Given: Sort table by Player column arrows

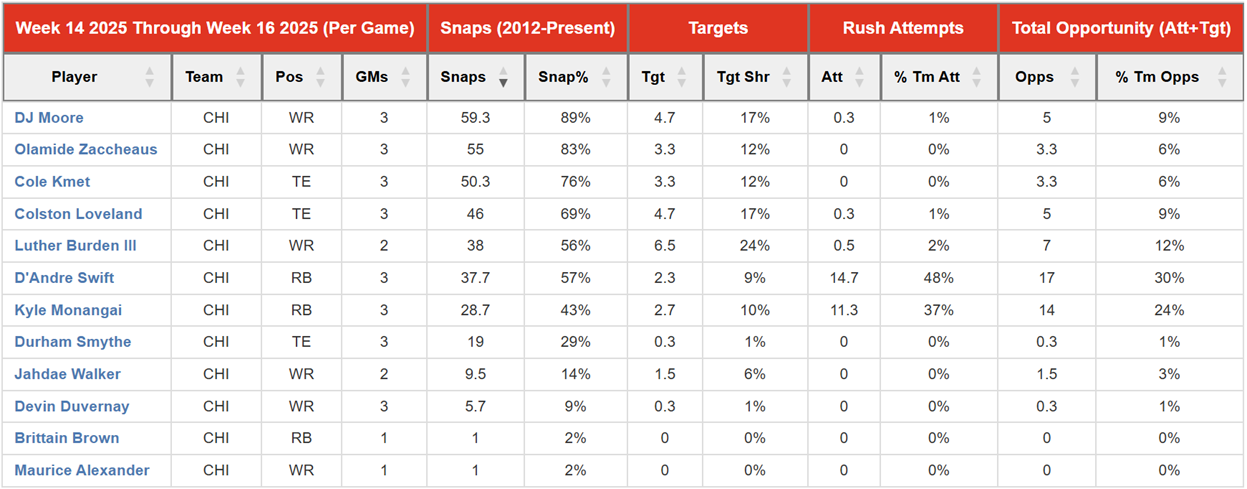Looking at the screenshot, I should pyautogui.click(x=150, y=77).
